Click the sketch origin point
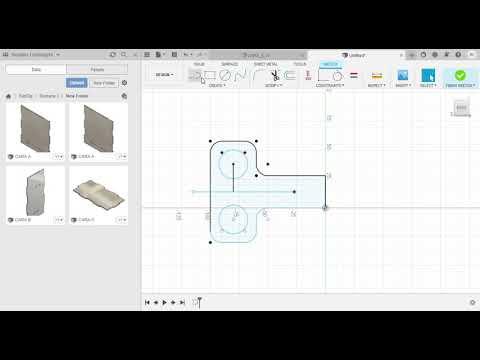480x360 pixels. 325,208
